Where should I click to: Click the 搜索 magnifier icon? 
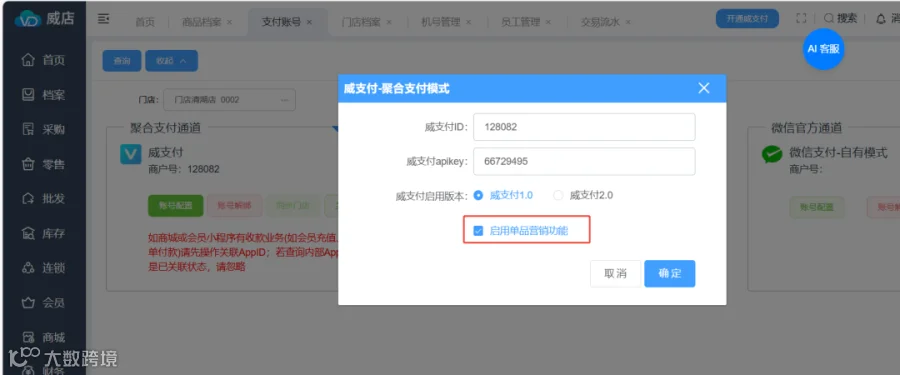829,18
